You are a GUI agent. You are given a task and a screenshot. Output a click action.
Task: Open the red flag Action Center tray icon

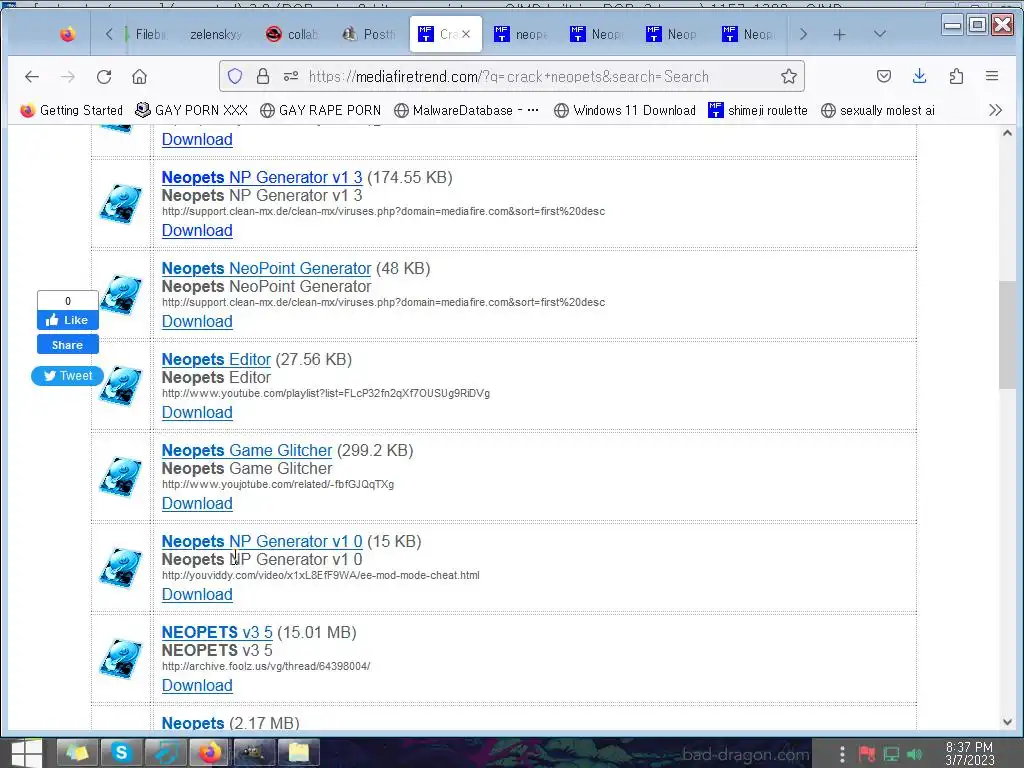click(867, 754)
